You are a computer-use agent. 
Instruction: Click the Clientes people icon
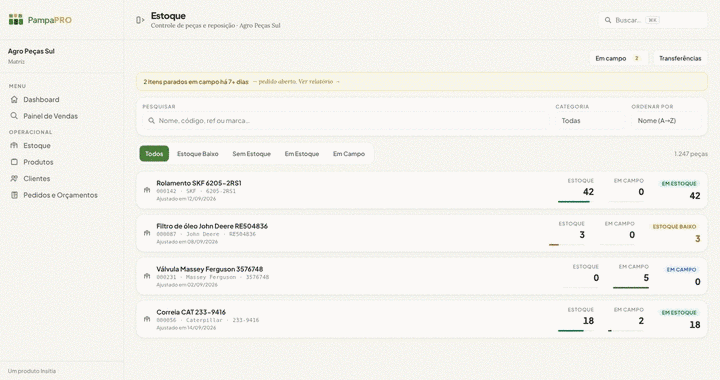(14, 178)
